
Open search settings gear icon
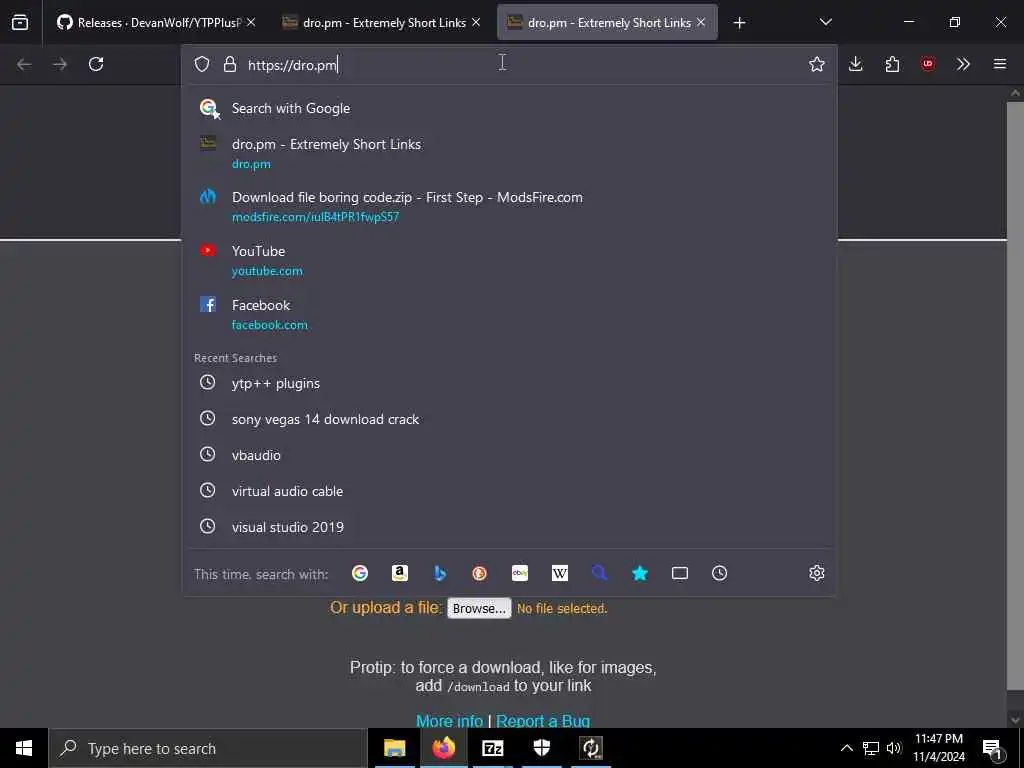click(816, 573)
